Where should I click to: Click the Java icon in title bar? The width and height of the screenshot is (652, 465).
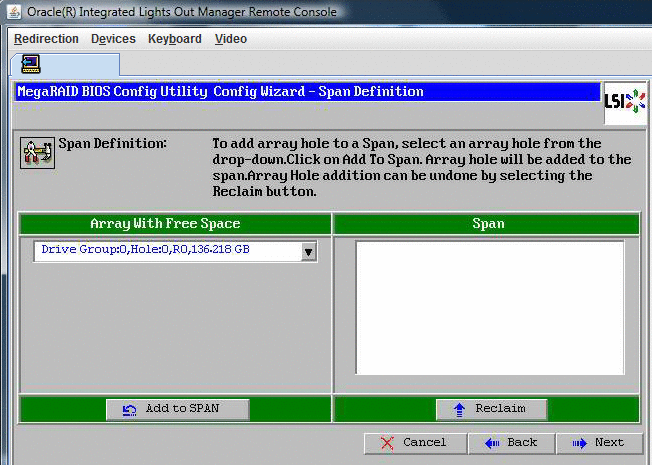[x=14, y=12]
